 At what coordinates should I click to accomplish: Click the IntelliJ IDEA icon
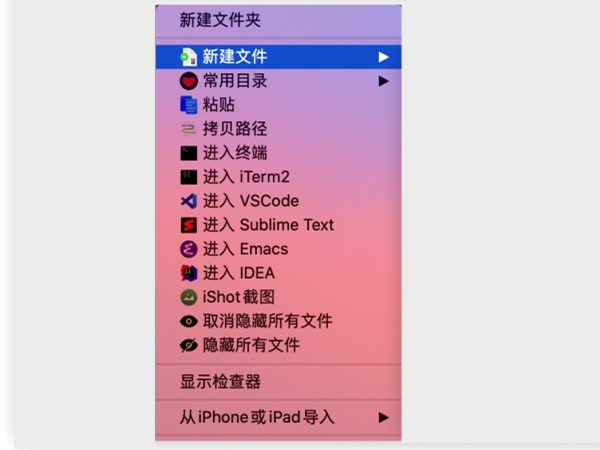pyautogui.click(x=189, y=273)
